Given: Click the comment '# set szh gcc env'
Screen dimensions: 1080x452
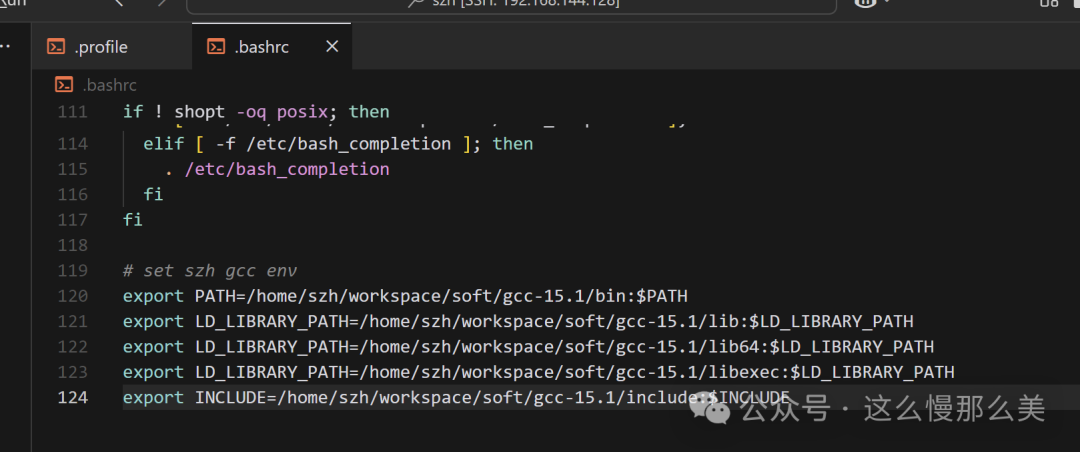Looking at the screenshot, I should [x=209, y=271].
